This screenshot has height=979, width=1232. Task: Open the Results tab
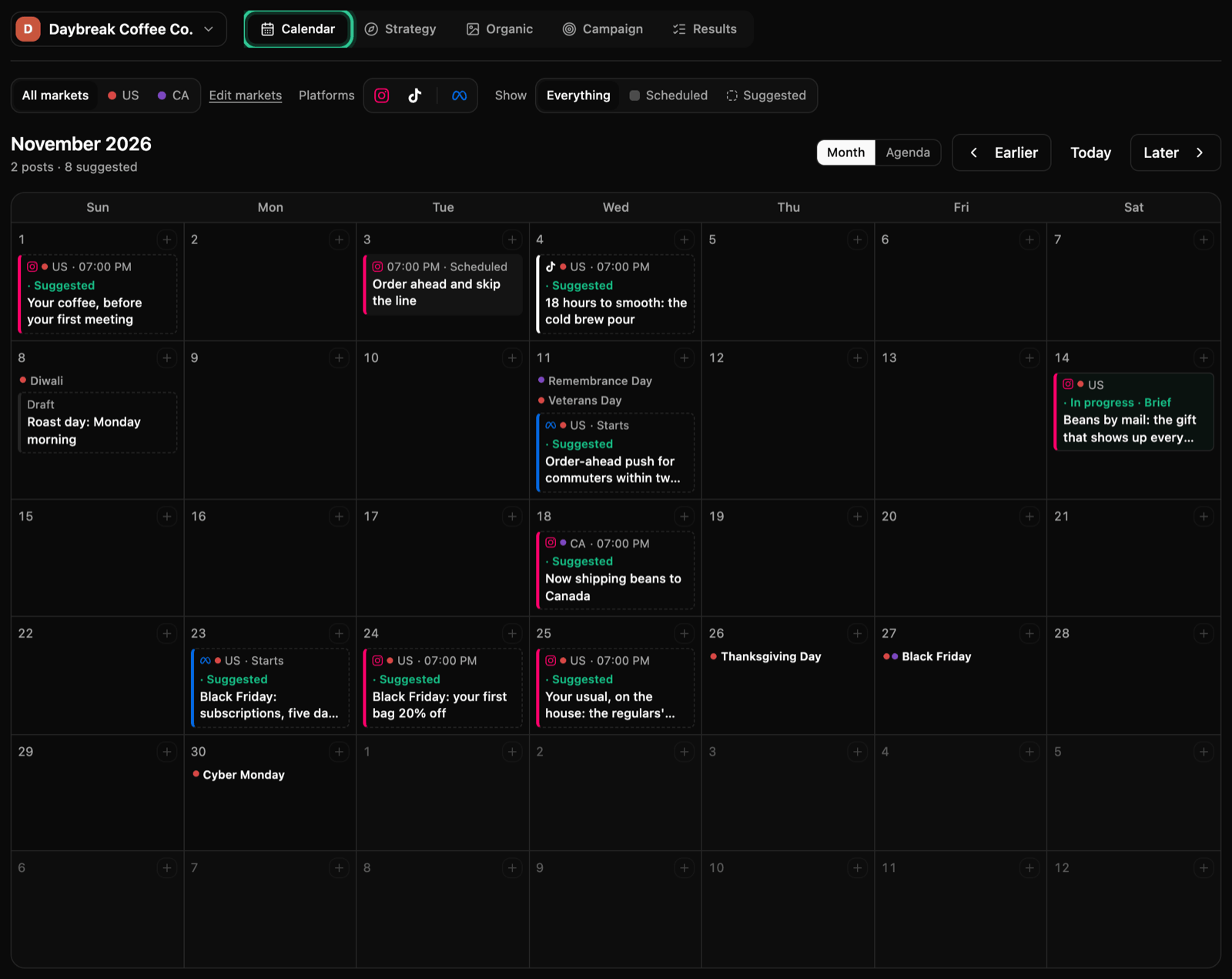[x=705, y=29]
